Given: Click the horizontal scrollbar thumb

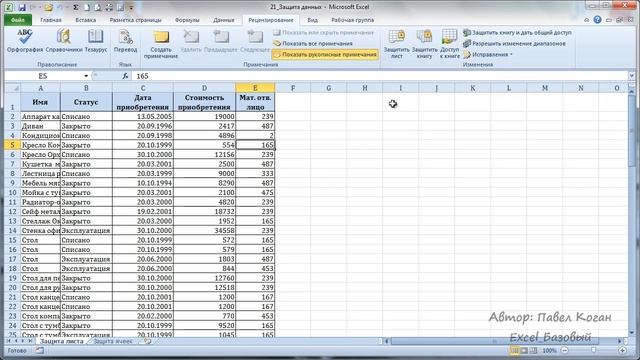Looking at the screenshot, I should [495, 341].
